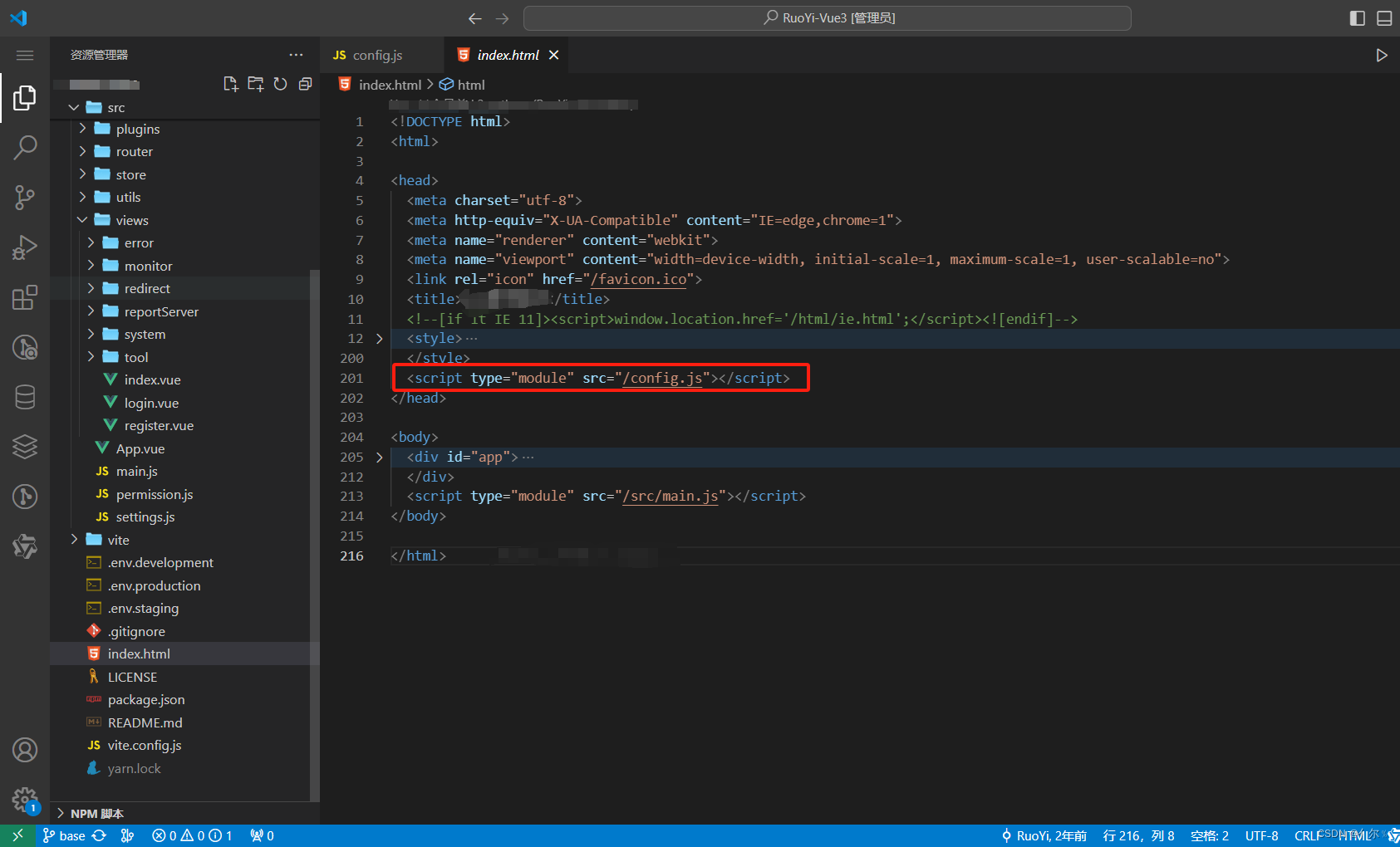Screen dimensions: 1400x847
Task: Open the Run and Debug view
Action: pyautogui.click(x=25, y=247)
